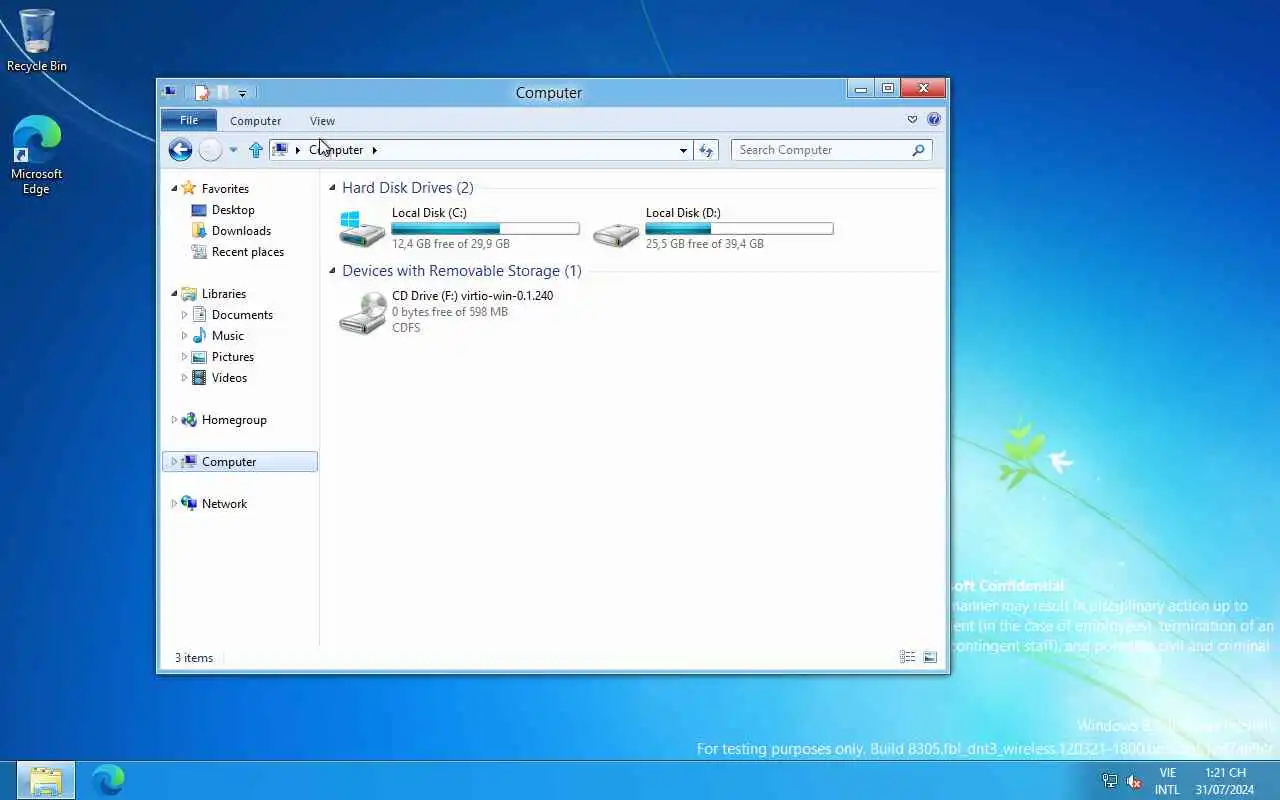This screenshot has width=1280, height=800.
Task: Expand the Homegroup tree arrow
Action: coord(174,420)
